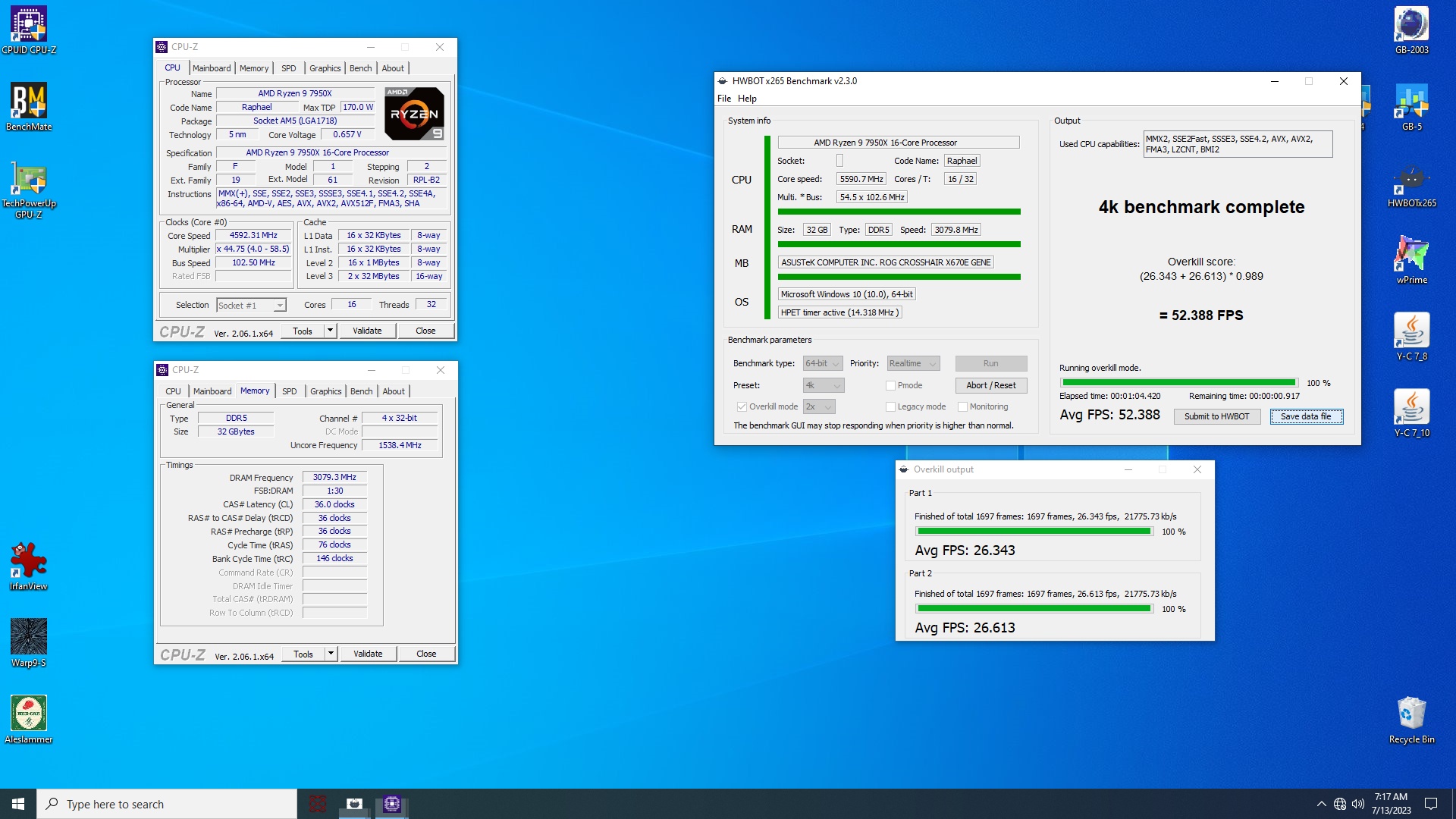Open GB-5 desktop icon

(x=1411, y=107)
